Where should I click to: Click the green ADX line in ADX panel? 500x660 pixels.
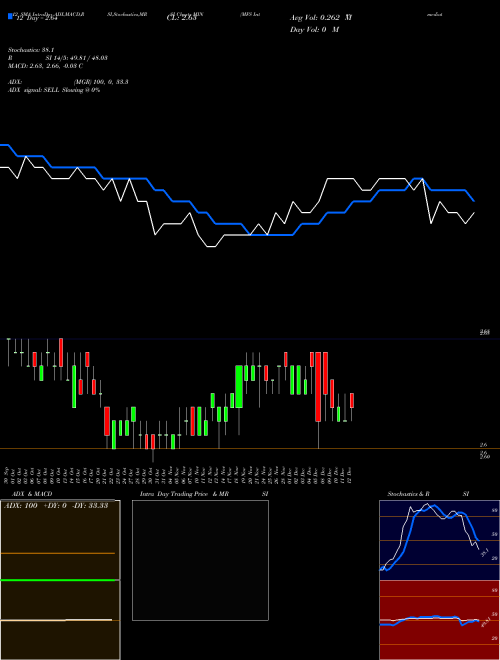coord(58,580)
